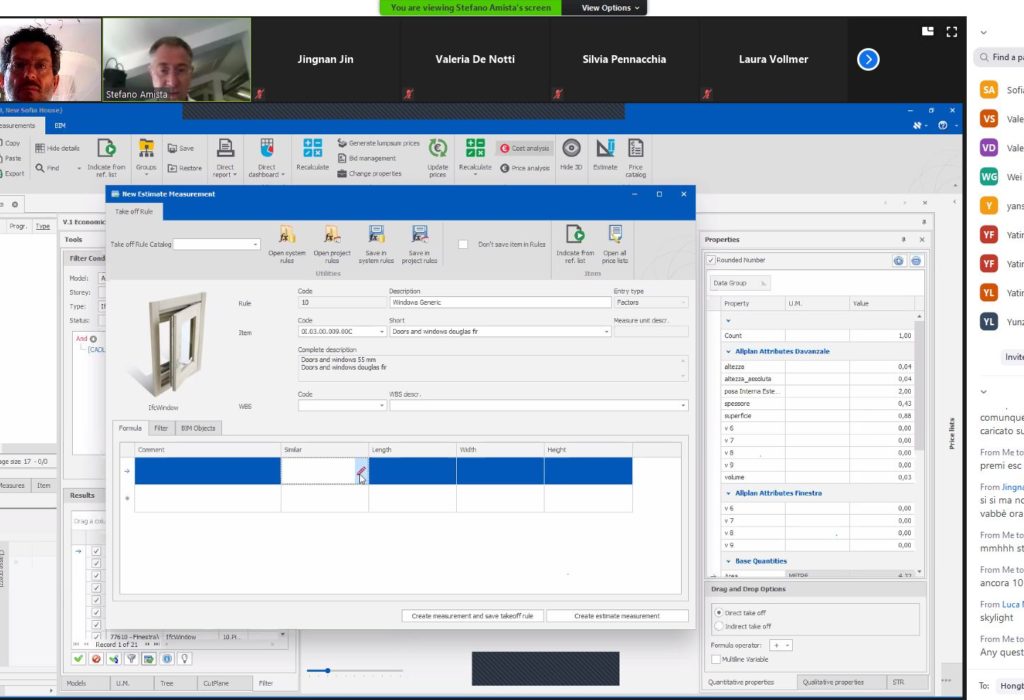Screen dimensions: 1024x700
Task: Click the rule Description text field
Action: tap(498, 302)
